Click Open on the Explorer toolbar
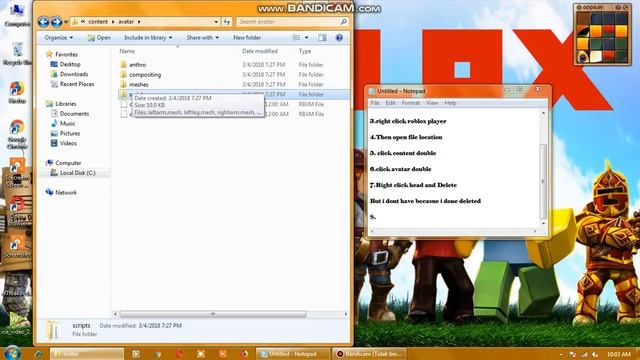 tap(99, 38)
